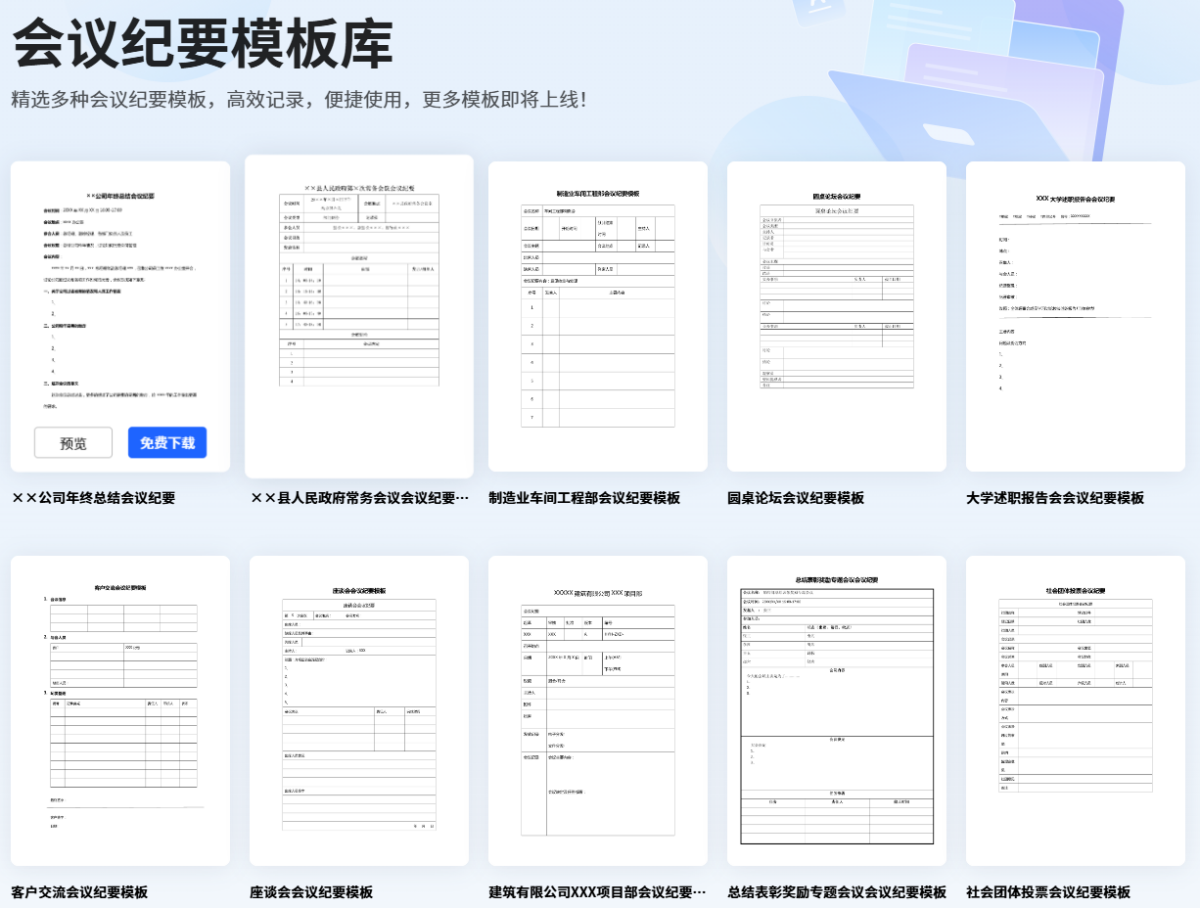Open the 大学述职报告会会议纪要模板 title link
The width and height of the screenshot is (1200, 908).
(x=1055, y=498)
